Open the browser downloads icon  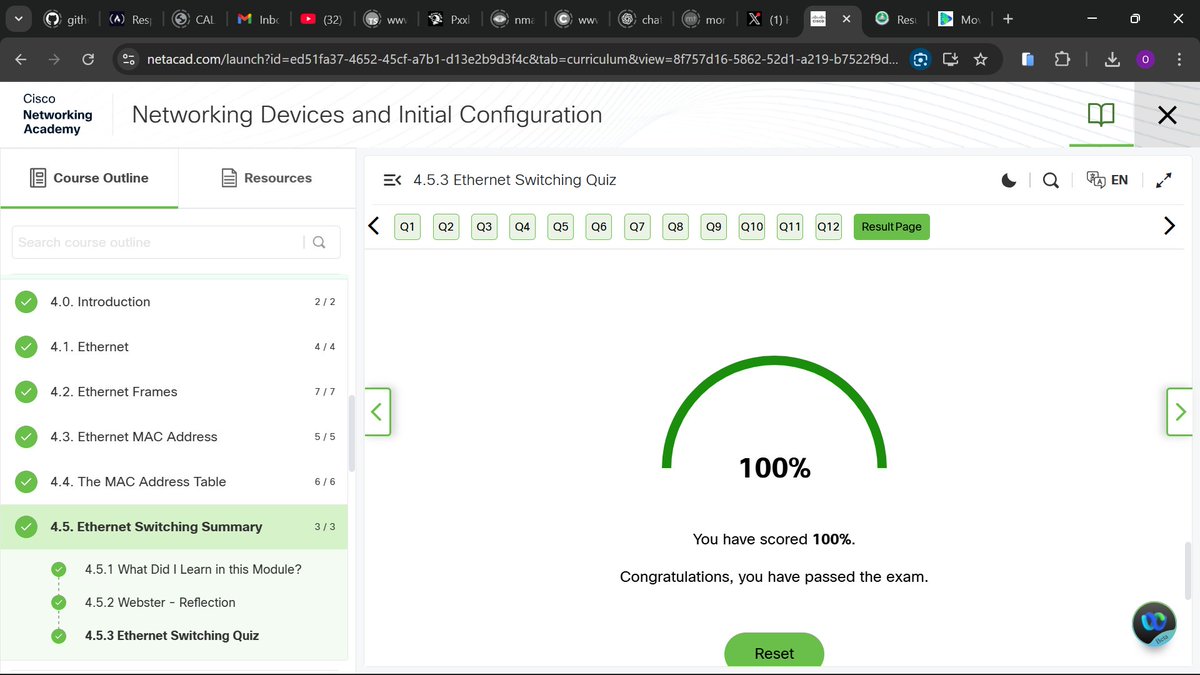[x=1112, y=60]
